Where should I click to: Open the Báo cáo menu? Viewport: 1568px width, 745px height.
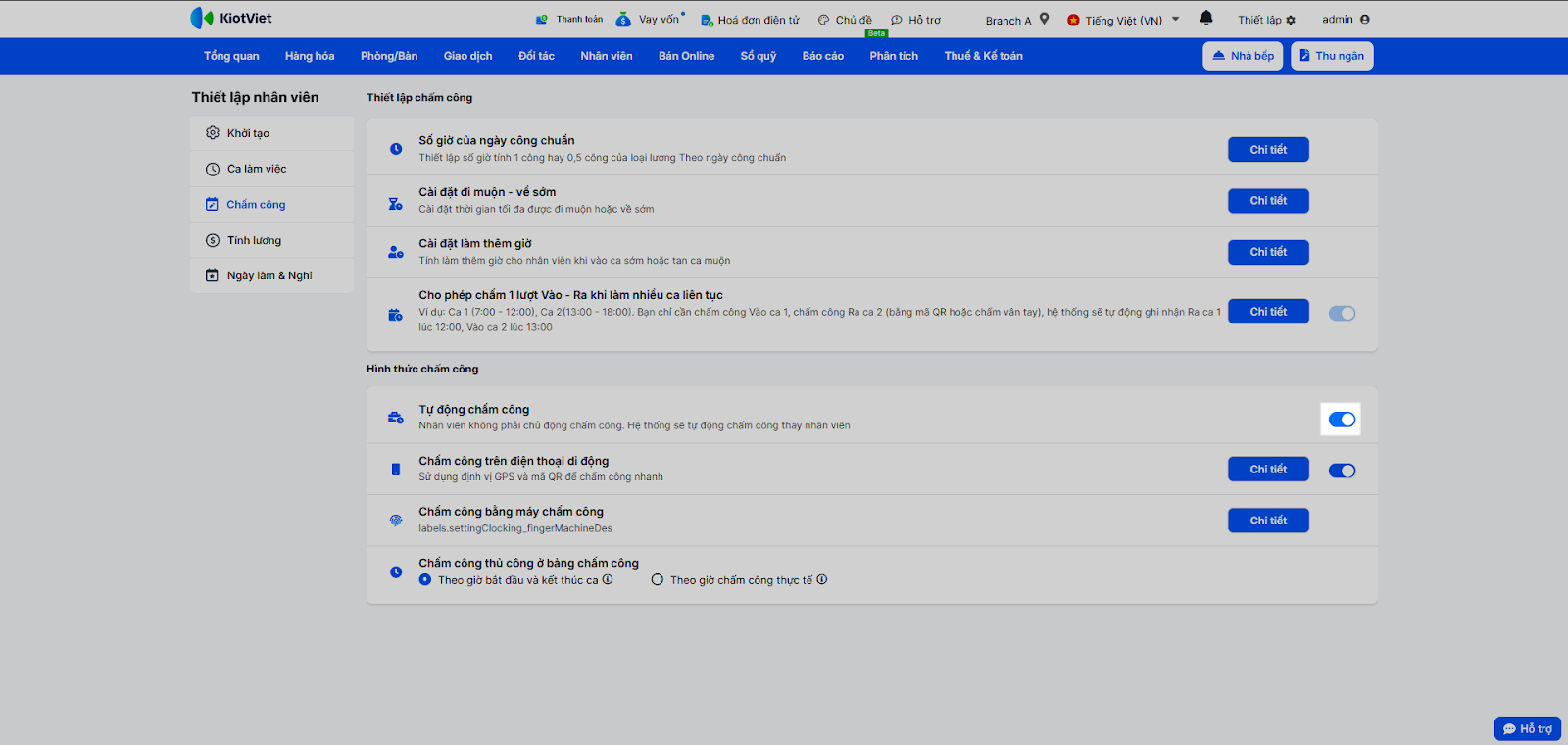823,56
